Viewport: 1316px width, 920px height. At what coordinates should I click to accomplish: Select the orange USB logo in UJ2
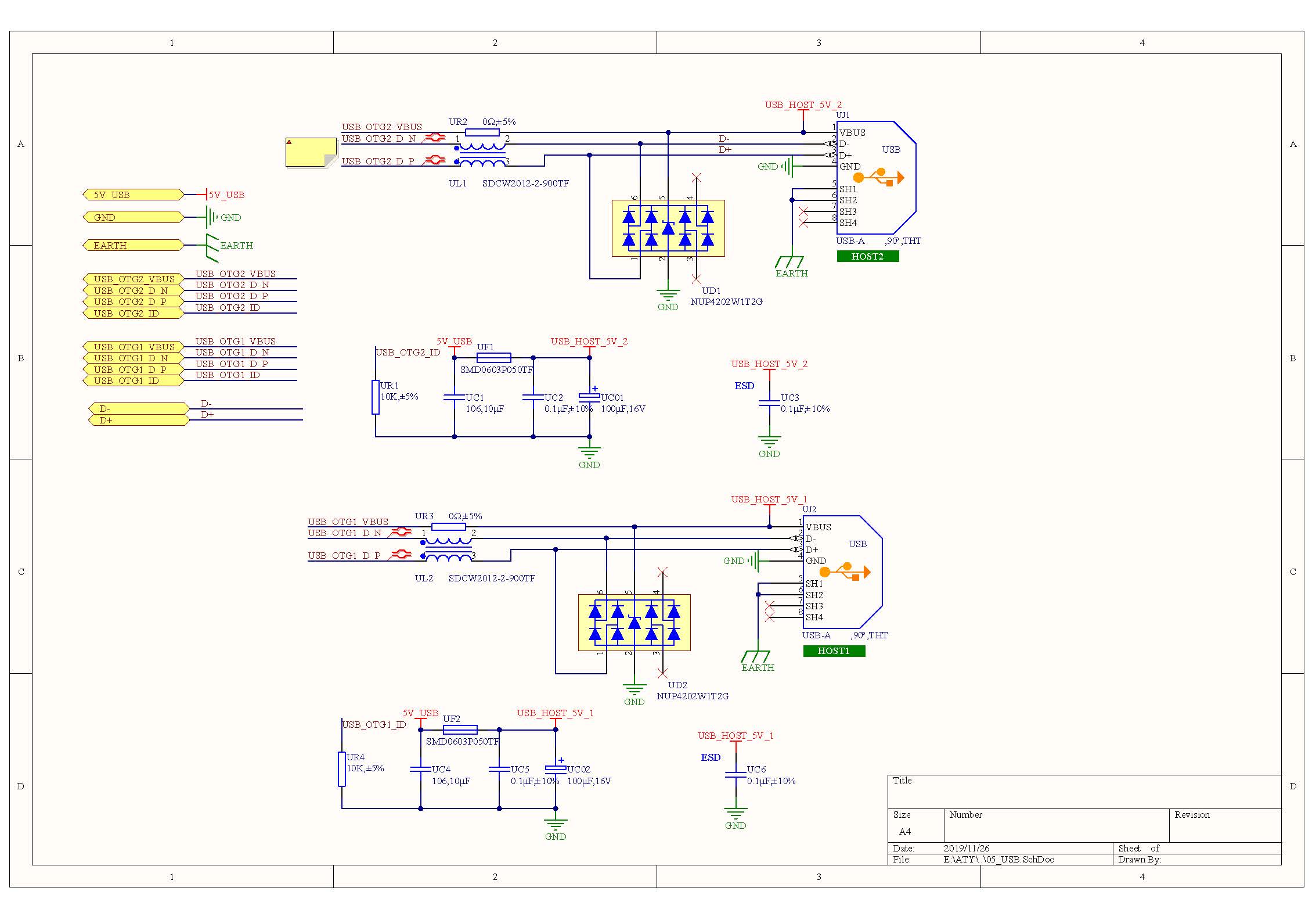point(845,572)
